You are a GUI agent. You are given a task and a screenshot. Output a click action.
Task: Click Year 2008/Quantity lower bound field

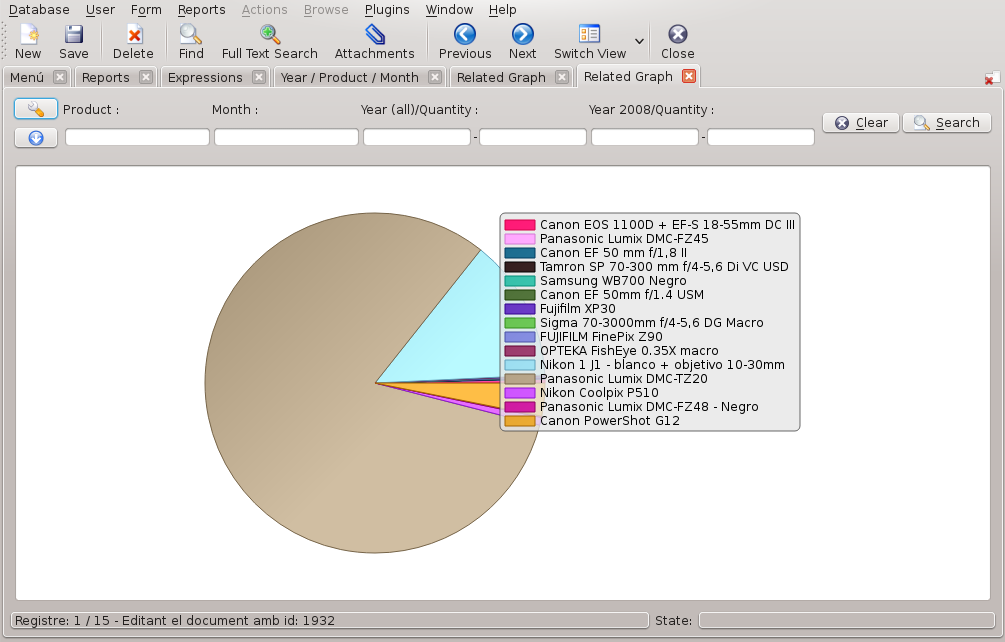[645, 137]
